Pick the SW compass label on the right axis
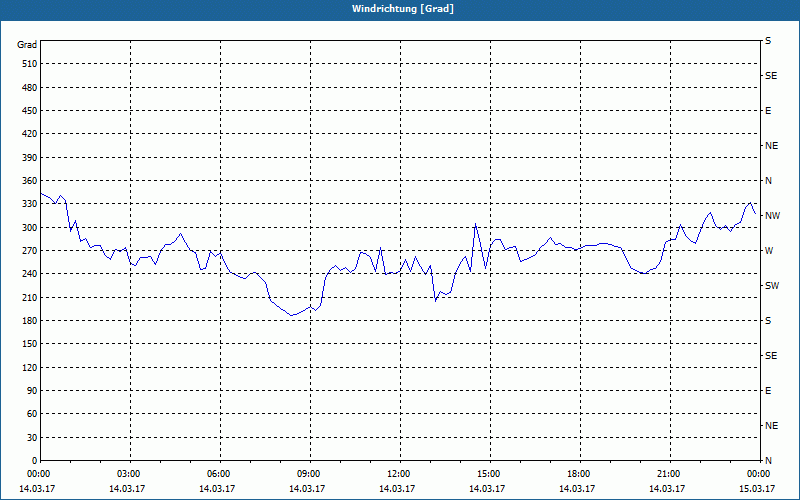Screen dimensions: 800x500 click(x=772, y=286)
